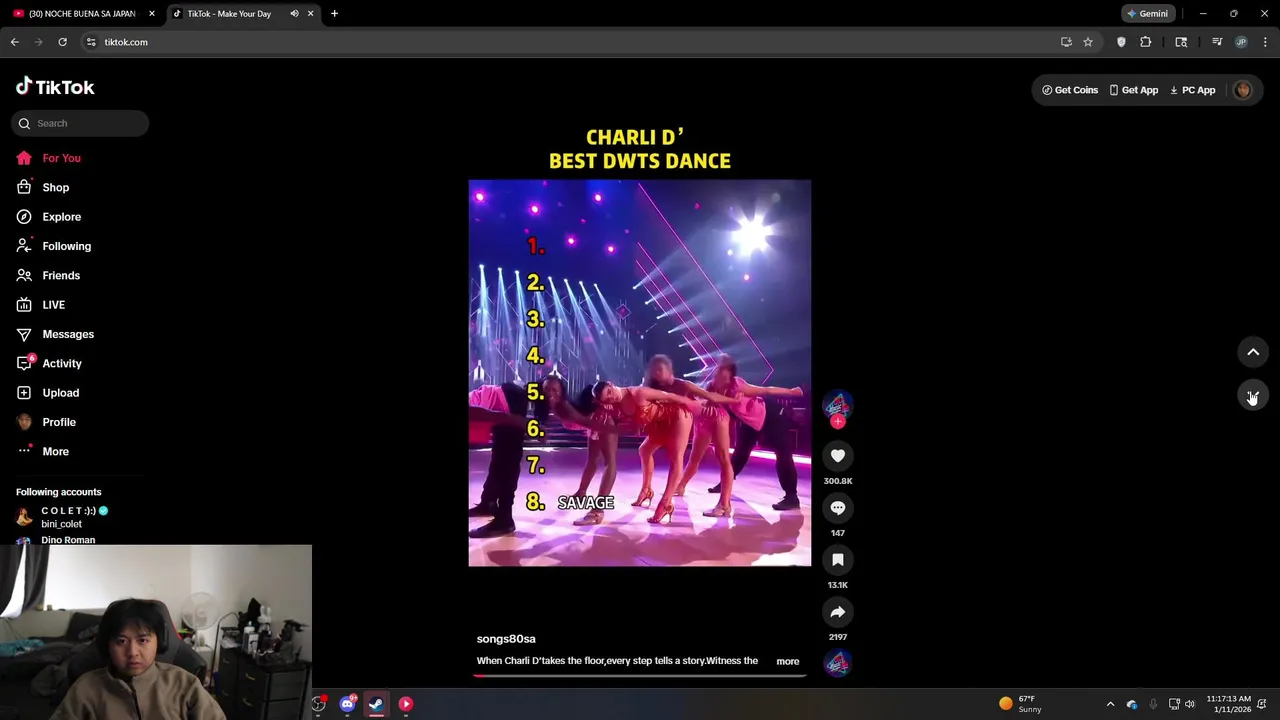Click the TikTok logo
Viewport: 1280px width, 720px height.
tap(55, 87)
